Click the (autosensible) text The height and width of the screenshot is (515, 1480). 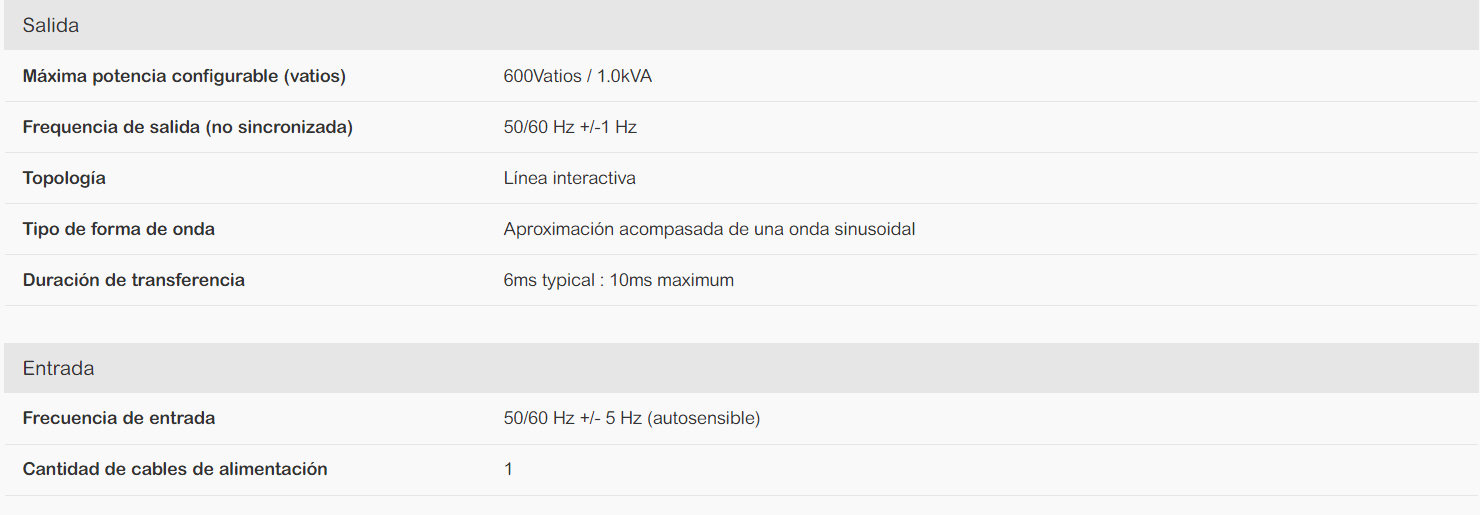(704, 418)
